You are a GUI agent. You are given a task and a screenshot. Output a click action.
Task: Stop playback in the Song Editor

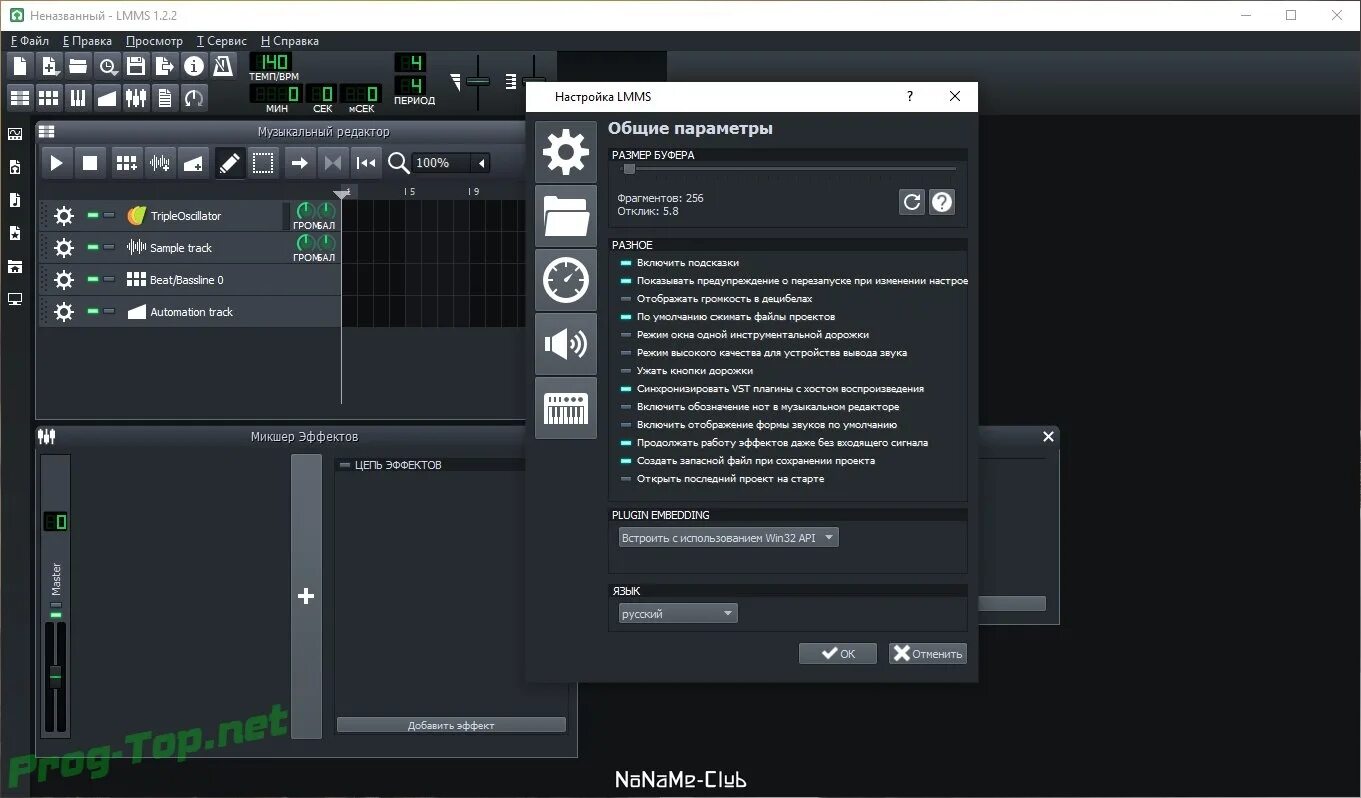90,163
